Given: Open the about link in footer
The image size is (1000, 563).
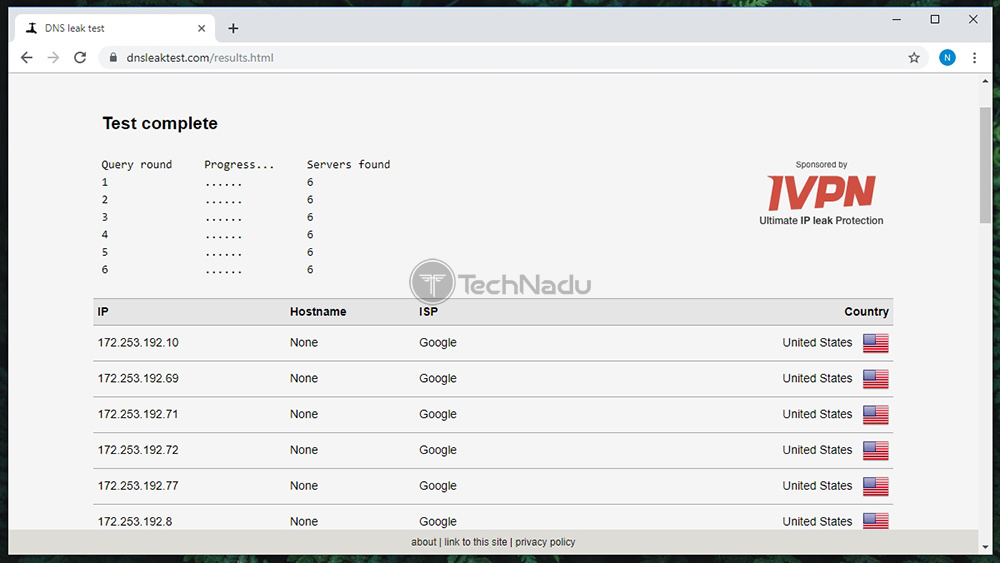Looking at the screenshot, I should (x=423, y=542).
